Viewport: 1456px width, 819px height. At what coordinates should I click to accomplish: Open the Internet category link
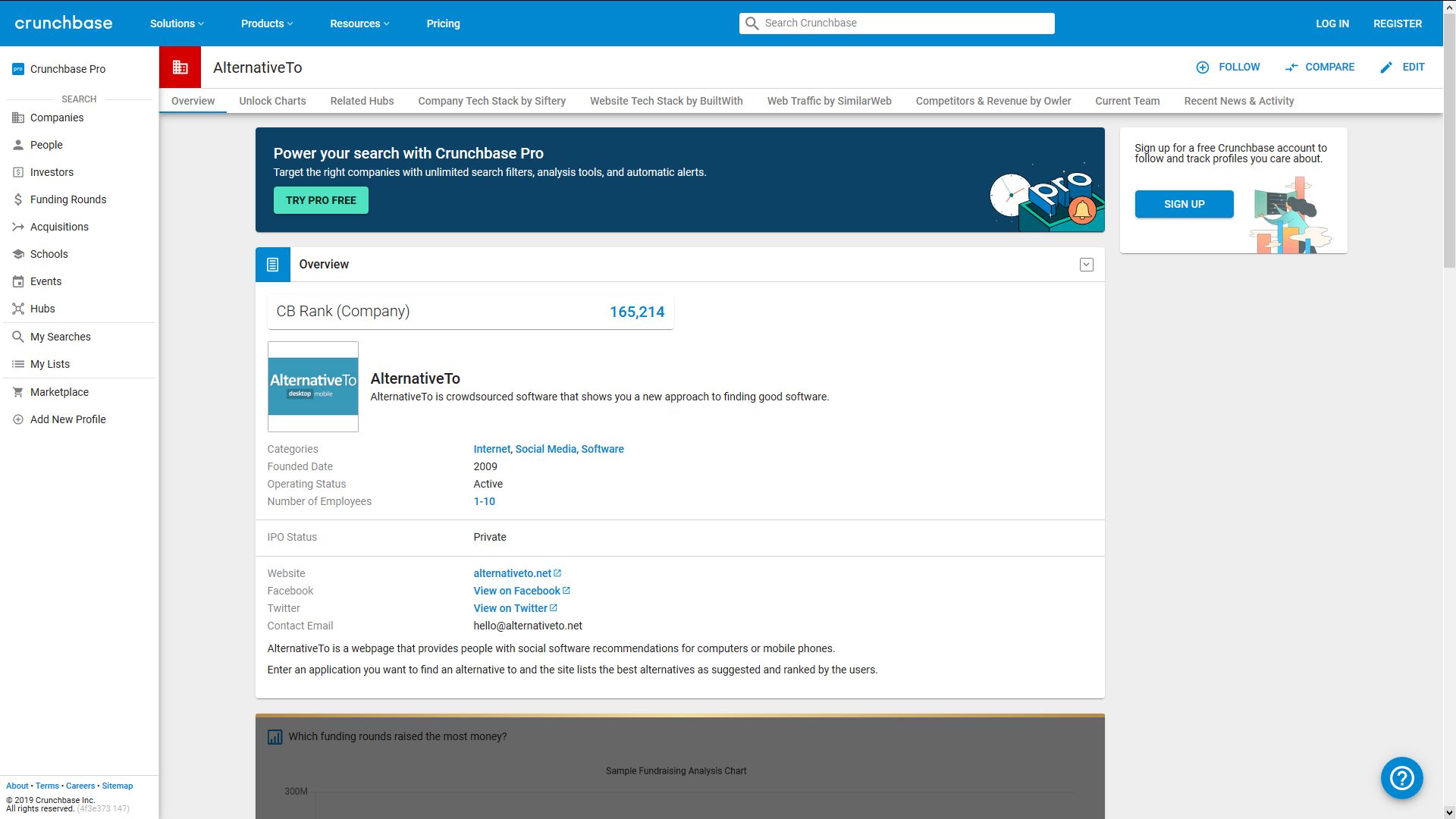[491, 449]
